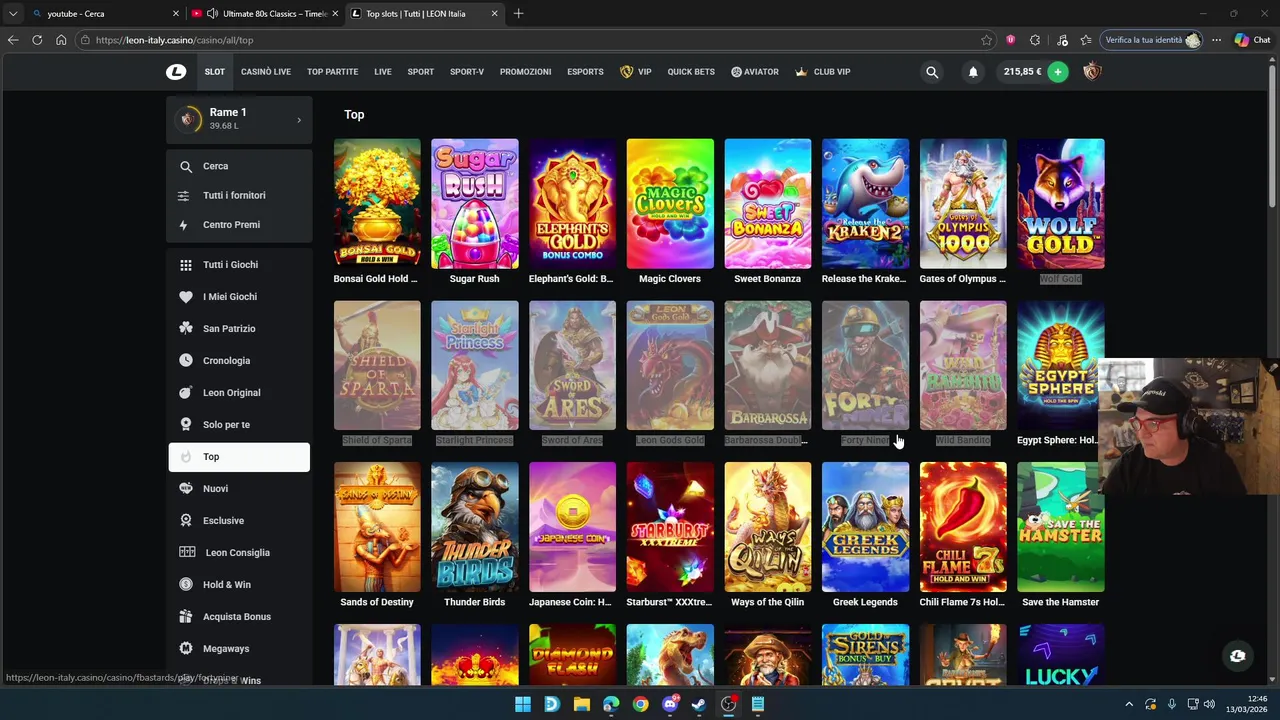
Task: Open Solo per te category
Action: (239, 424)
